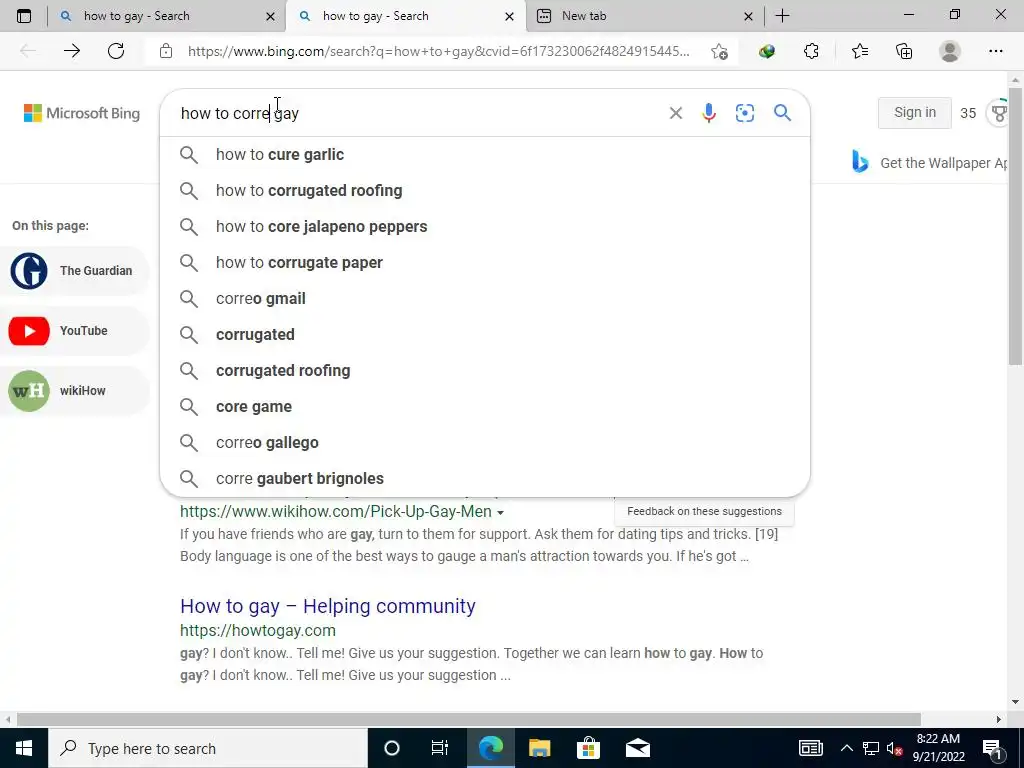Jump to the YouTube result on this page
1024x768 pixels.
tap(74, 330)
